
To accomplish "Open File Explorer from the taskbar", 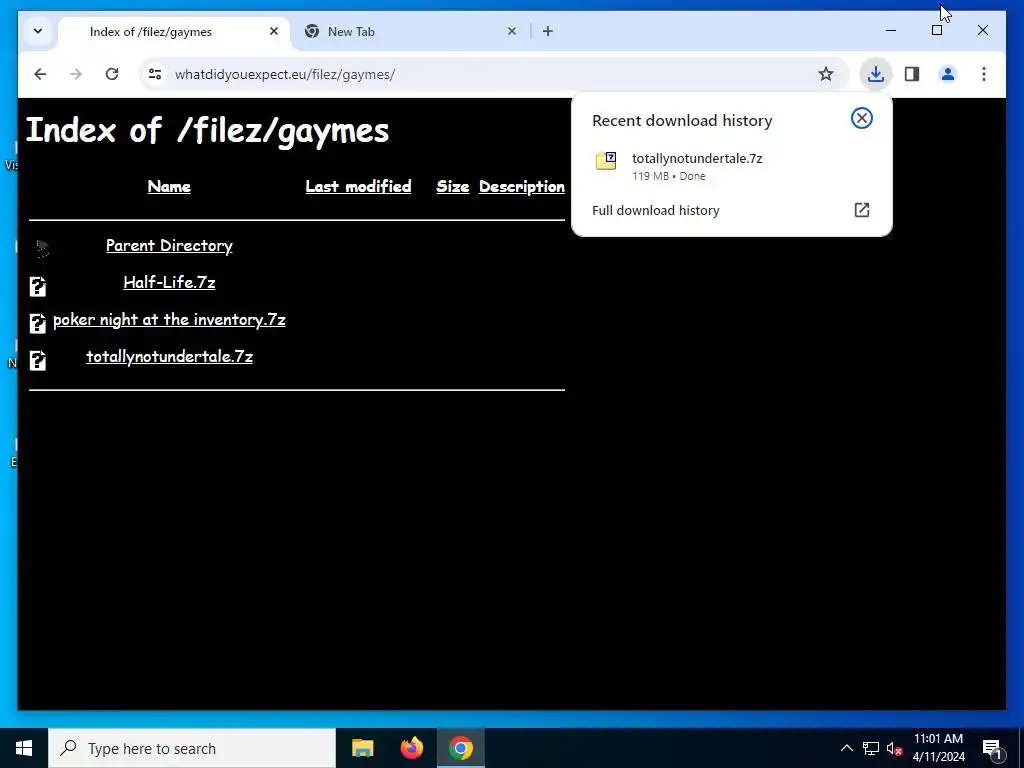I will 362,748.
